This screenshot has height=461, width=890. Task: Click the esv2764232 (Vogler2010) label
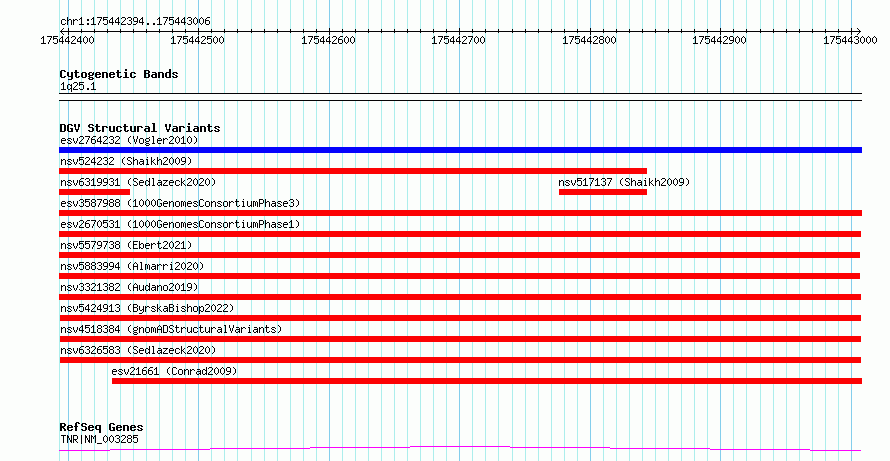(x=129, y=140)
